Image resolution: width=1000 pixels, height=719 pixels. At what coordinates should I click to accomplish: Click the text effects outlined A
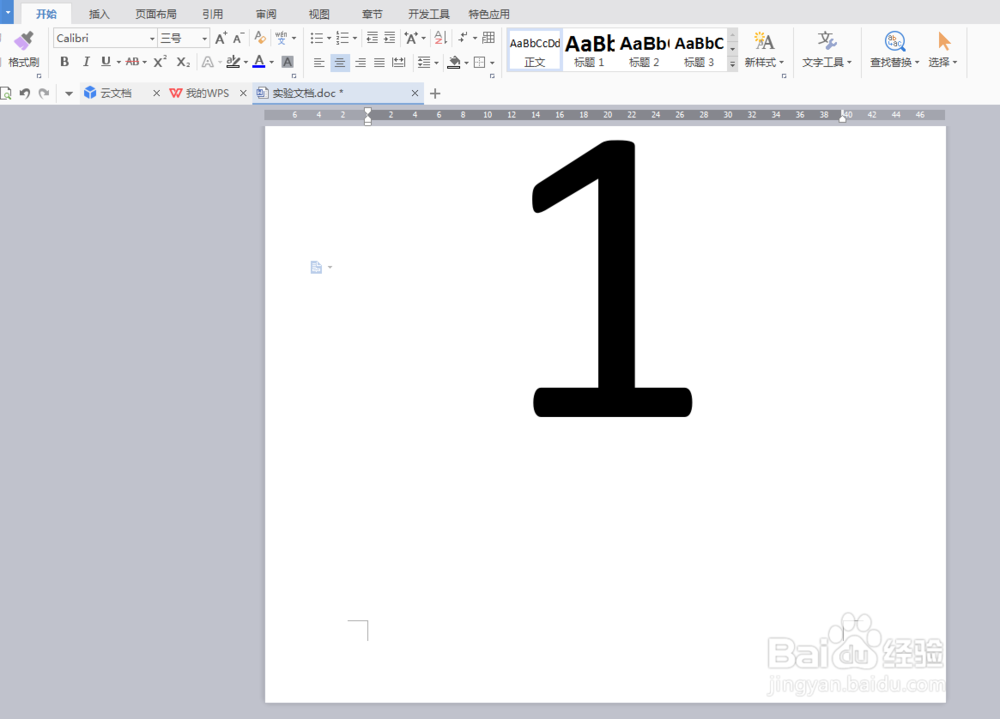[x=207, y=62]
